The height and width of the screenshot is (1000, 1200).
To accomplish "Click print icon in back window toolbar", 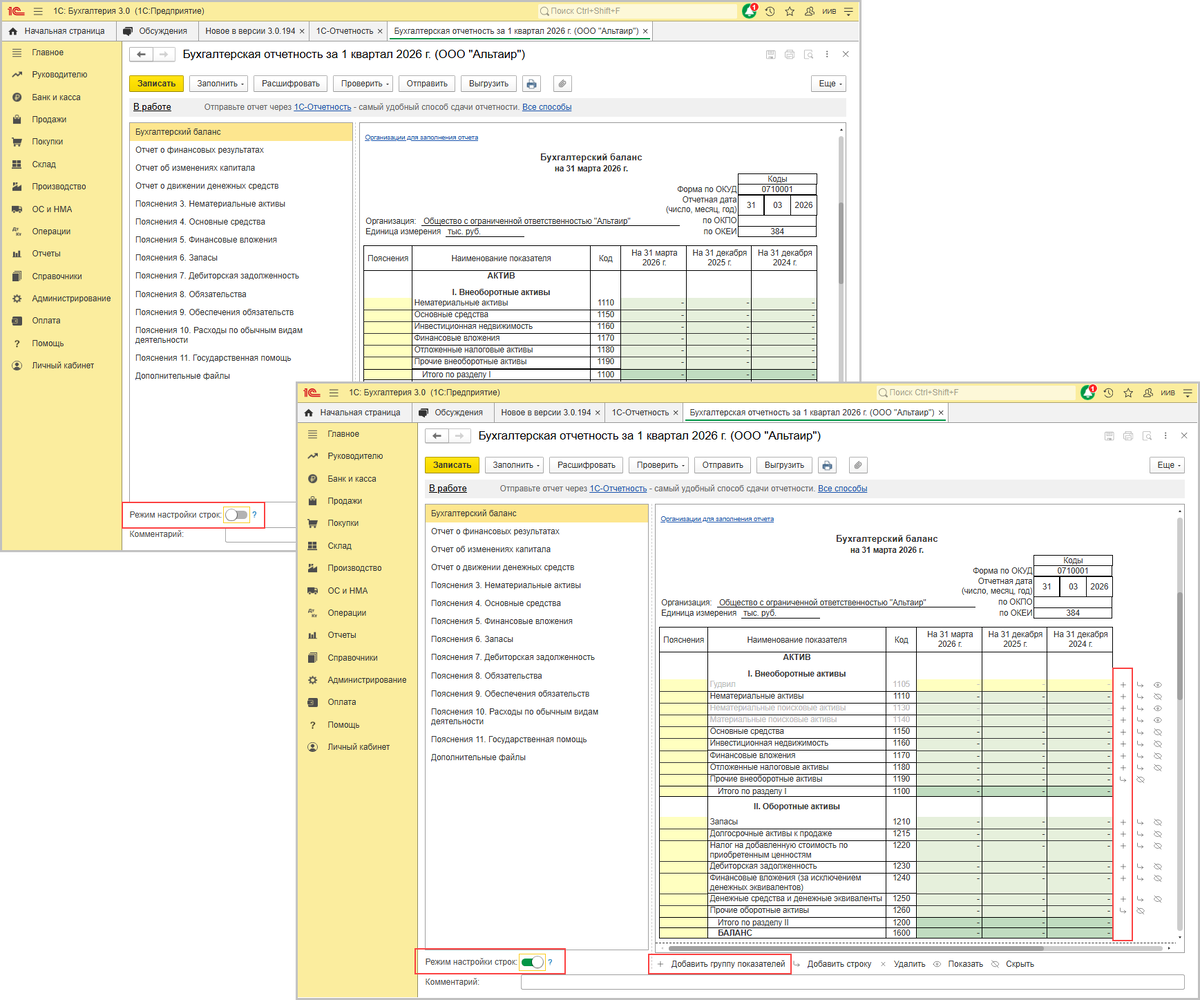I will click(532, 84).
